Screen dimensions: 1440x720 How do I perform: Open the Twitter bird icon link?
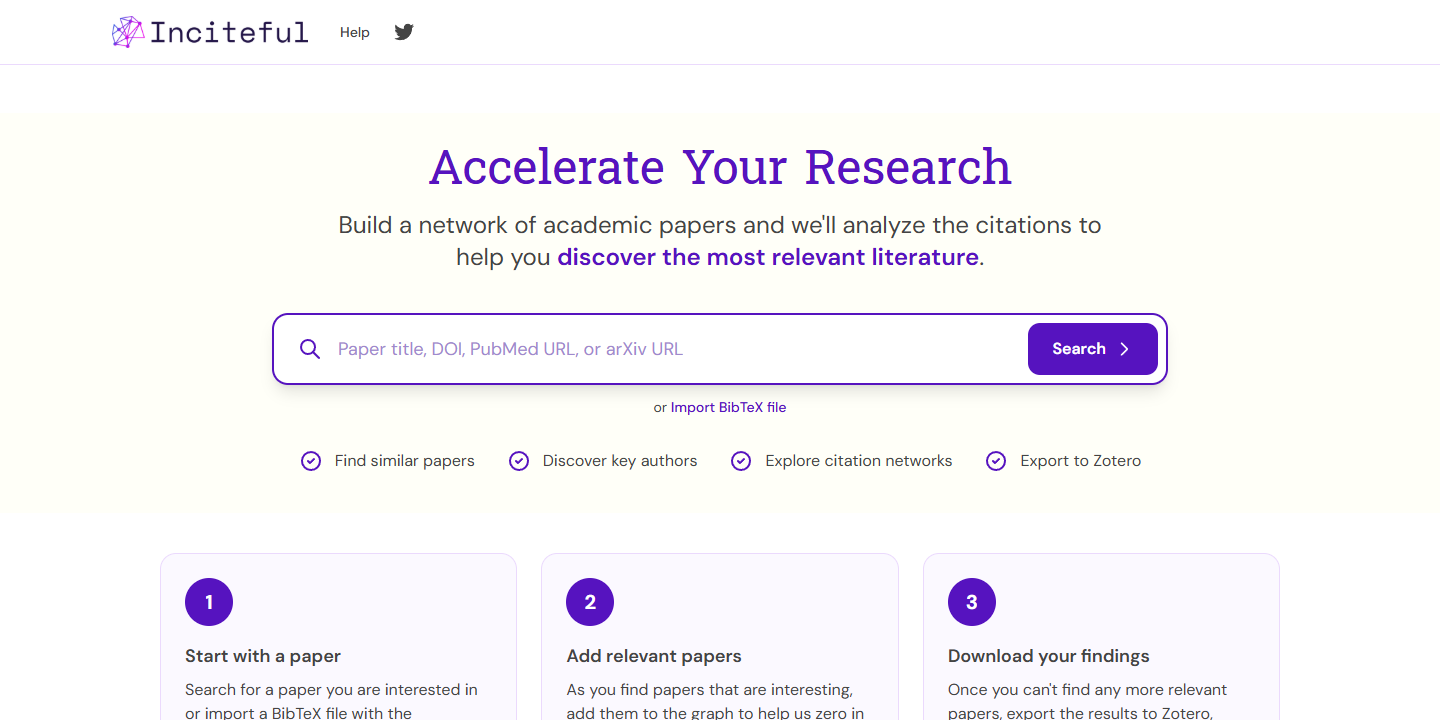pyautogui.click(x=404, y=32)
